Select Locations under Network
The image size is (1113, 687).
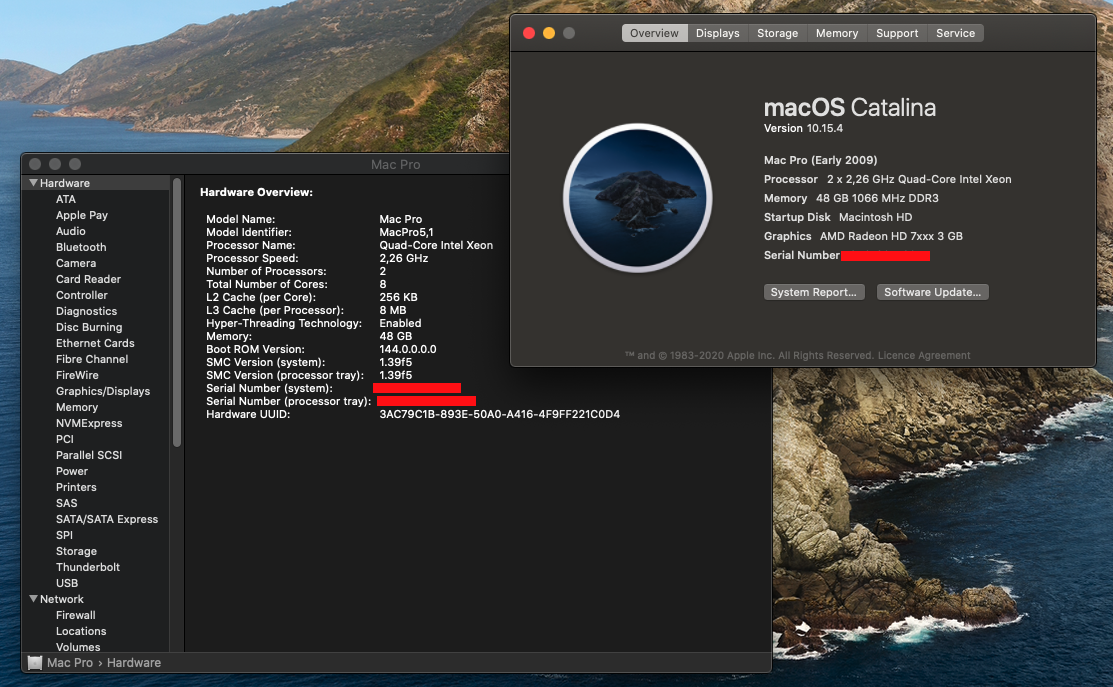click(x=81, y=631)
